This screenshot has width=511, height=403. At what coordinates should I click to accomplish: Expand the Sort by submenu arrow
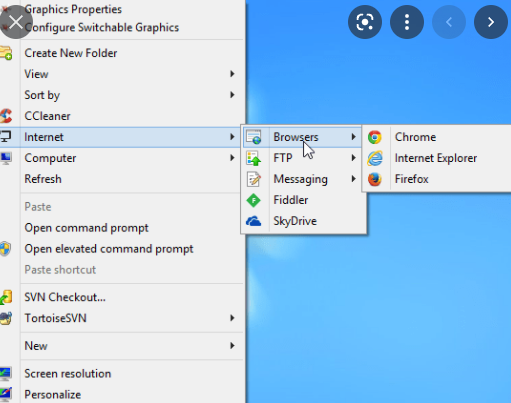pos(232,95)
